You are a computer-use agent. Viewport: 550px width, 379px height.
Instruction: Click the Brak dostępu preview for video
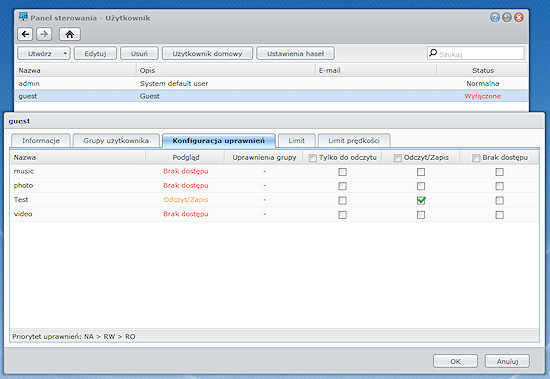[x=186, y=214]
